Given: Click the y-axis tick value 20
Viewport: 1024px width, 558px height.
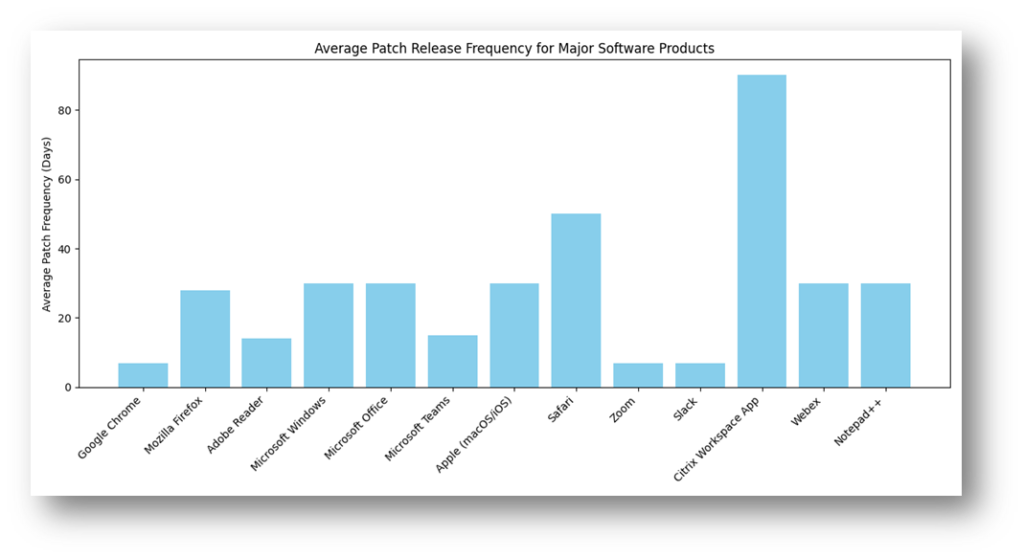Looking at the screenshot, I should click(64, 318).
